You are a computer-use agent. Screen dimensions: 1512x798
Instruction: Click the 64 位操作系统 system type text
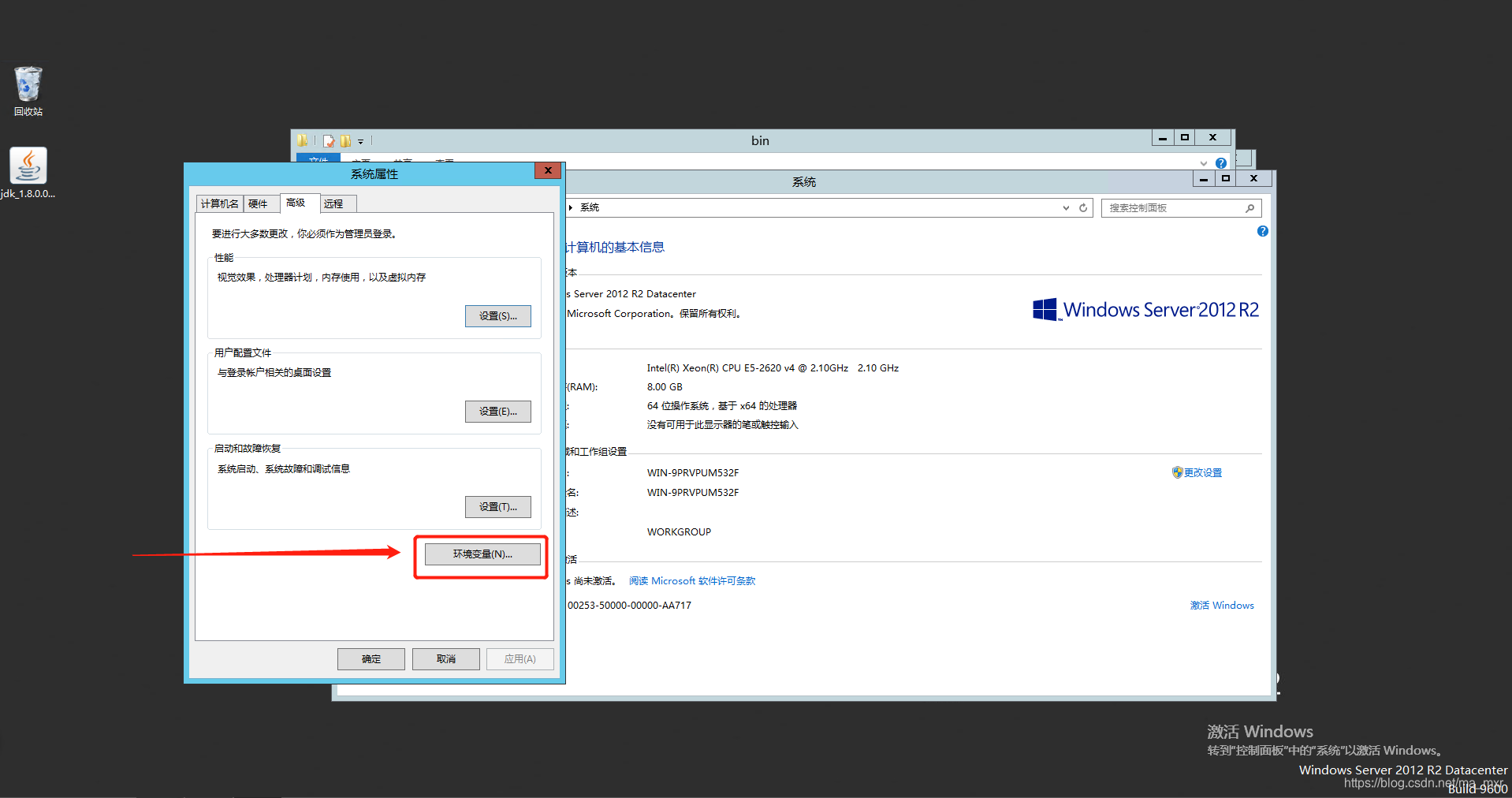[722, 406]
